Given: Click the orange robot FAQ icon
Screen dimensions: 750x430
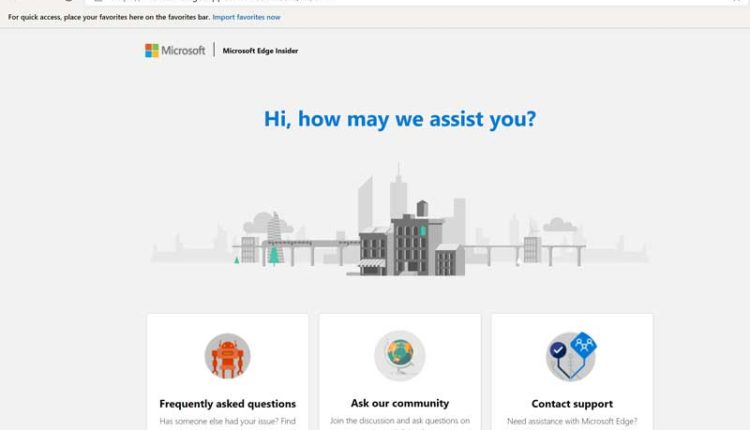Looking at the screenshot, I should [228, 356].
